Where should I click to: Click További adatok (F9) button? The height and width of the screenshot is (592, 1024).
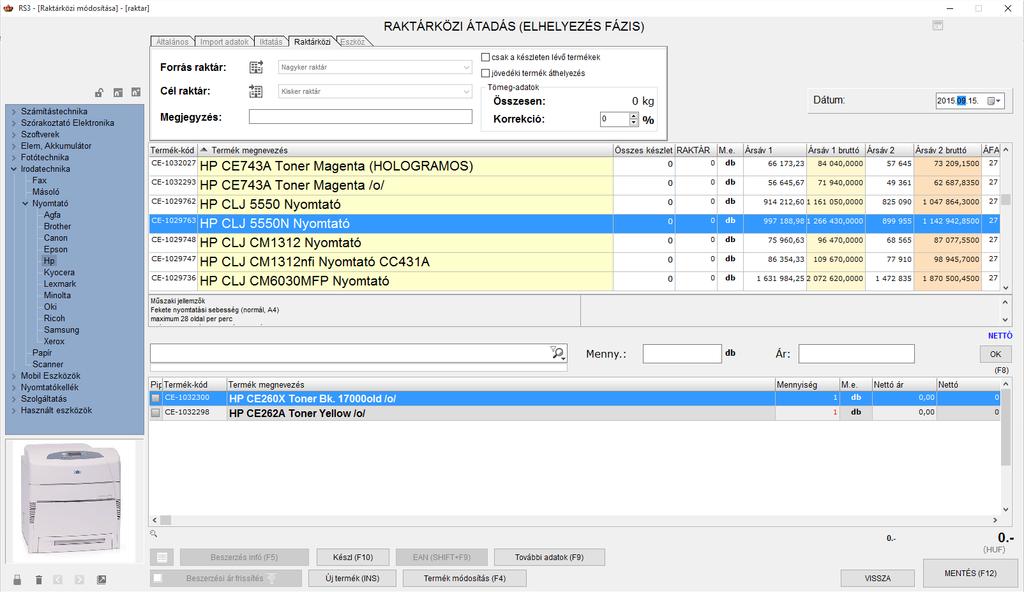[x=549, y=557]
